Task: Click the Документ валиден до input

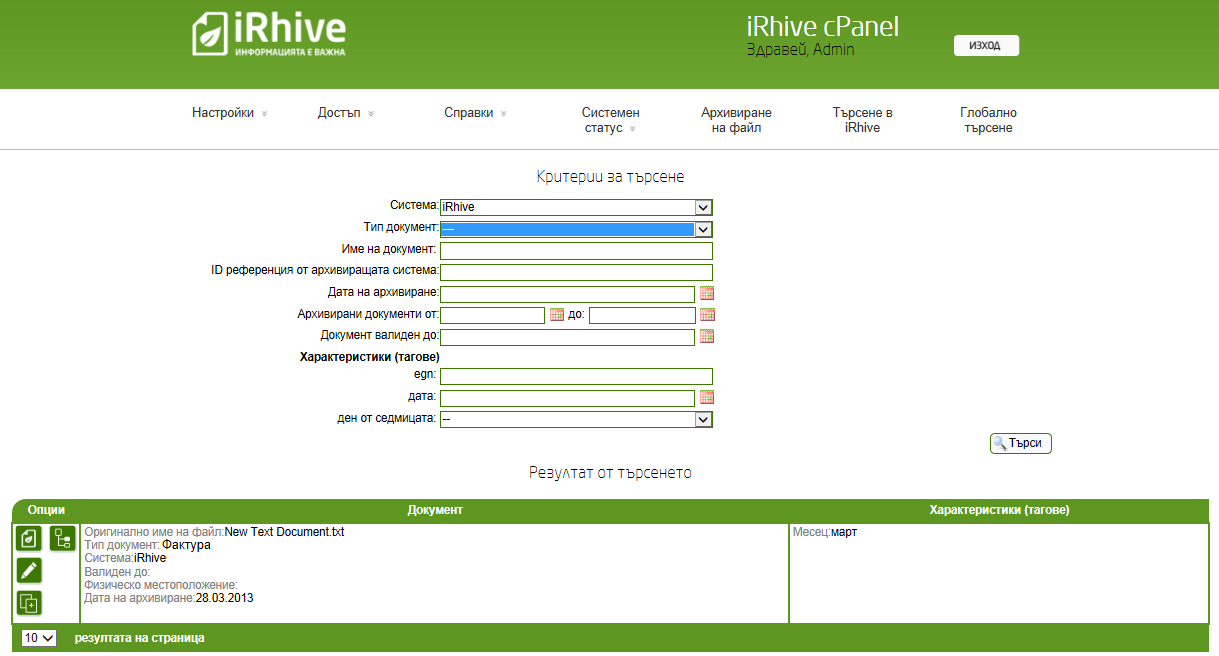Action: [x=567, y=337]
